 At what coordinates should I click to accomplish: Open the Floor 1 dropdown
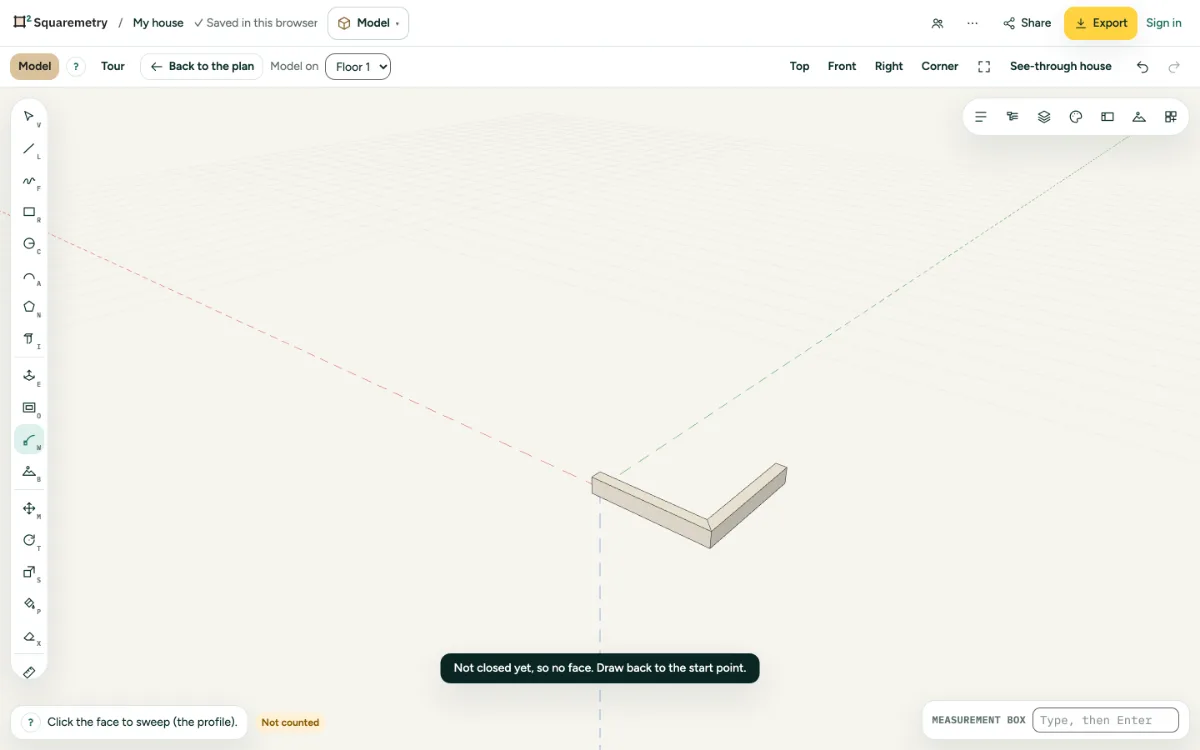click(x=358, y=67)
